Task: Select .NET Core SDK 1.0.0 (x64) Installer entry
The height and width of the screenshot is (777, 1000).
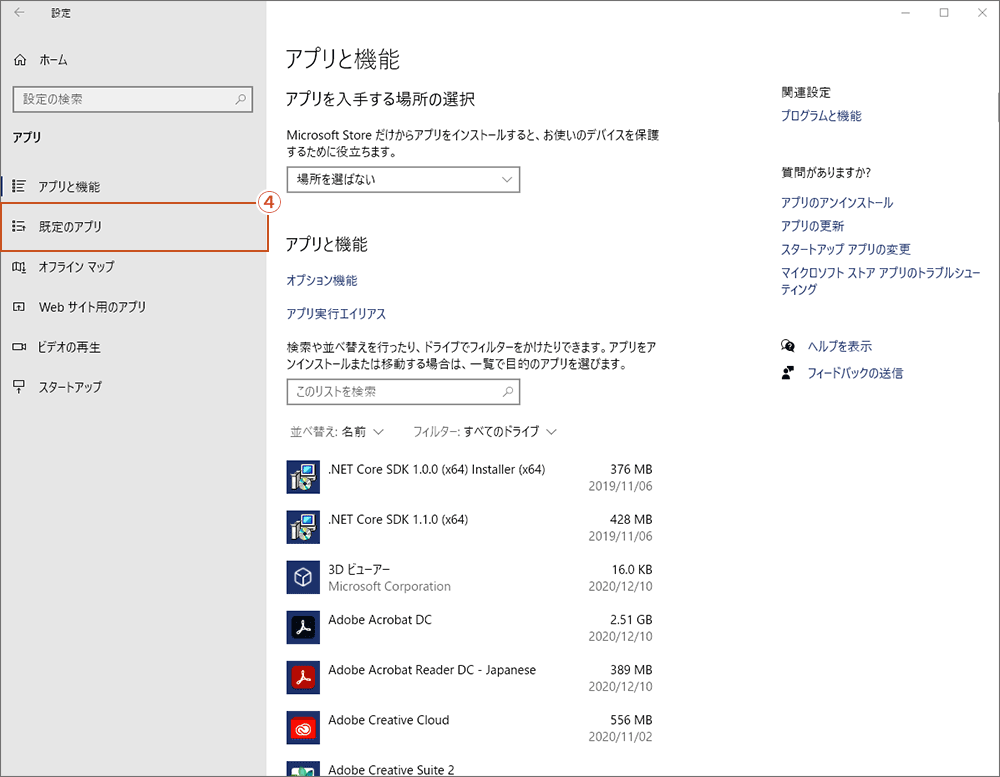Action: (470, 477)
